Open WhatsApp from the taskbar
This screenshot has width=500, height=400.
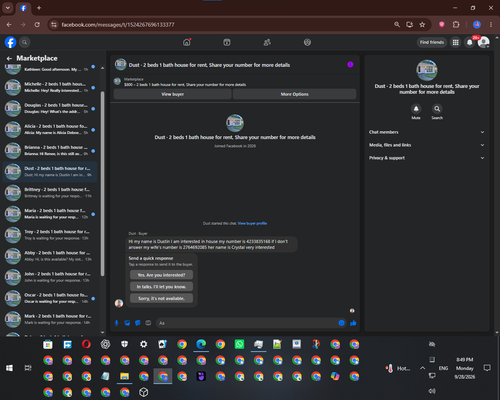coord(239,344)
